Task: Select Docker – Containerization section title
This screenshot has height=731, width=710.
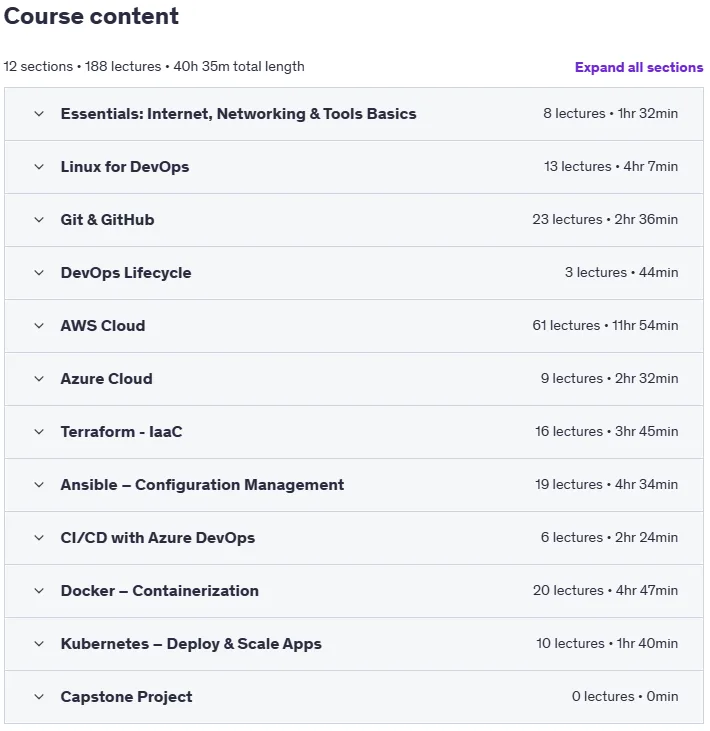Action: [x=159, y=591]
